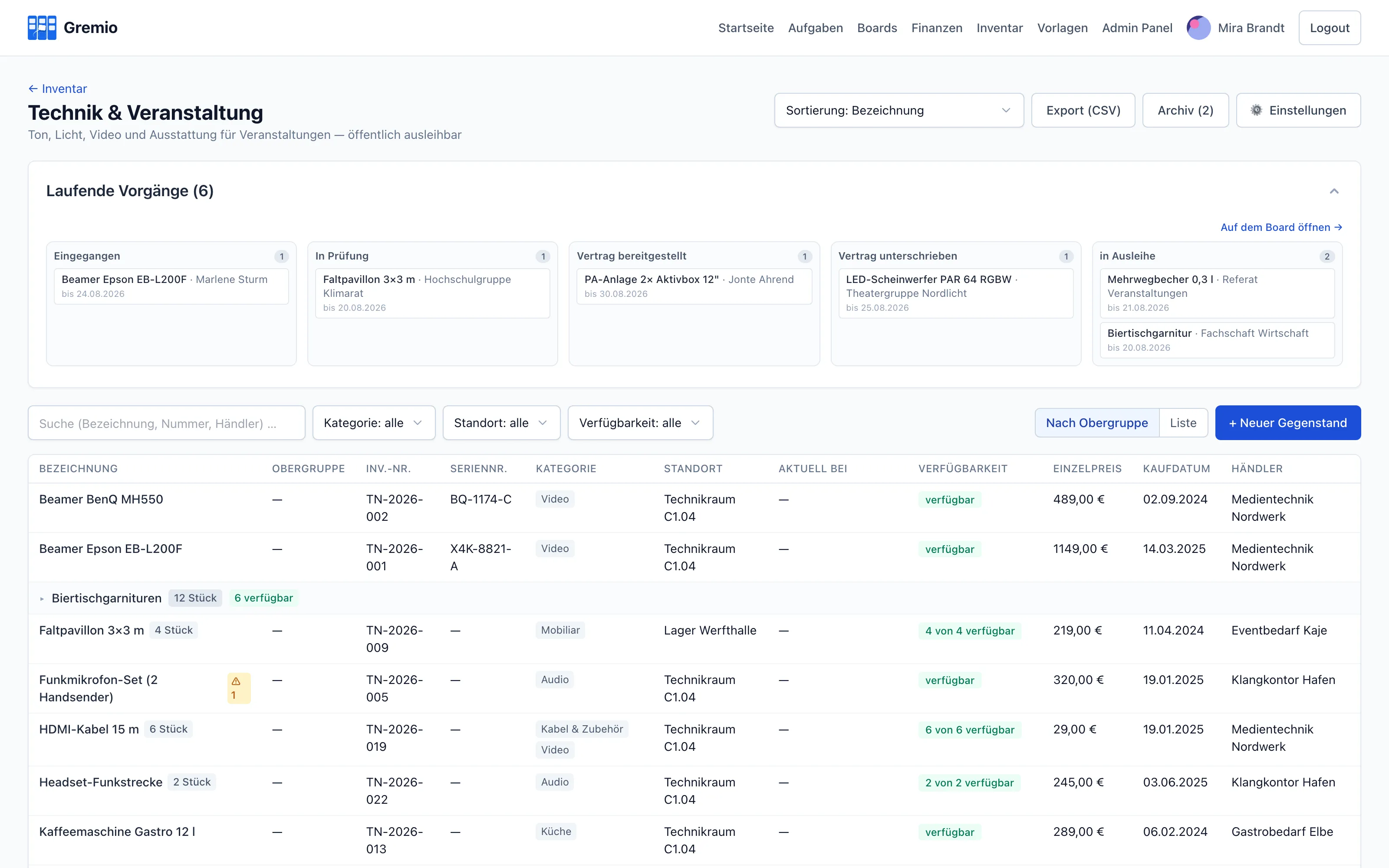Switch to Liste view
Screen dimensions: 1389x868
pos(1183,423)
